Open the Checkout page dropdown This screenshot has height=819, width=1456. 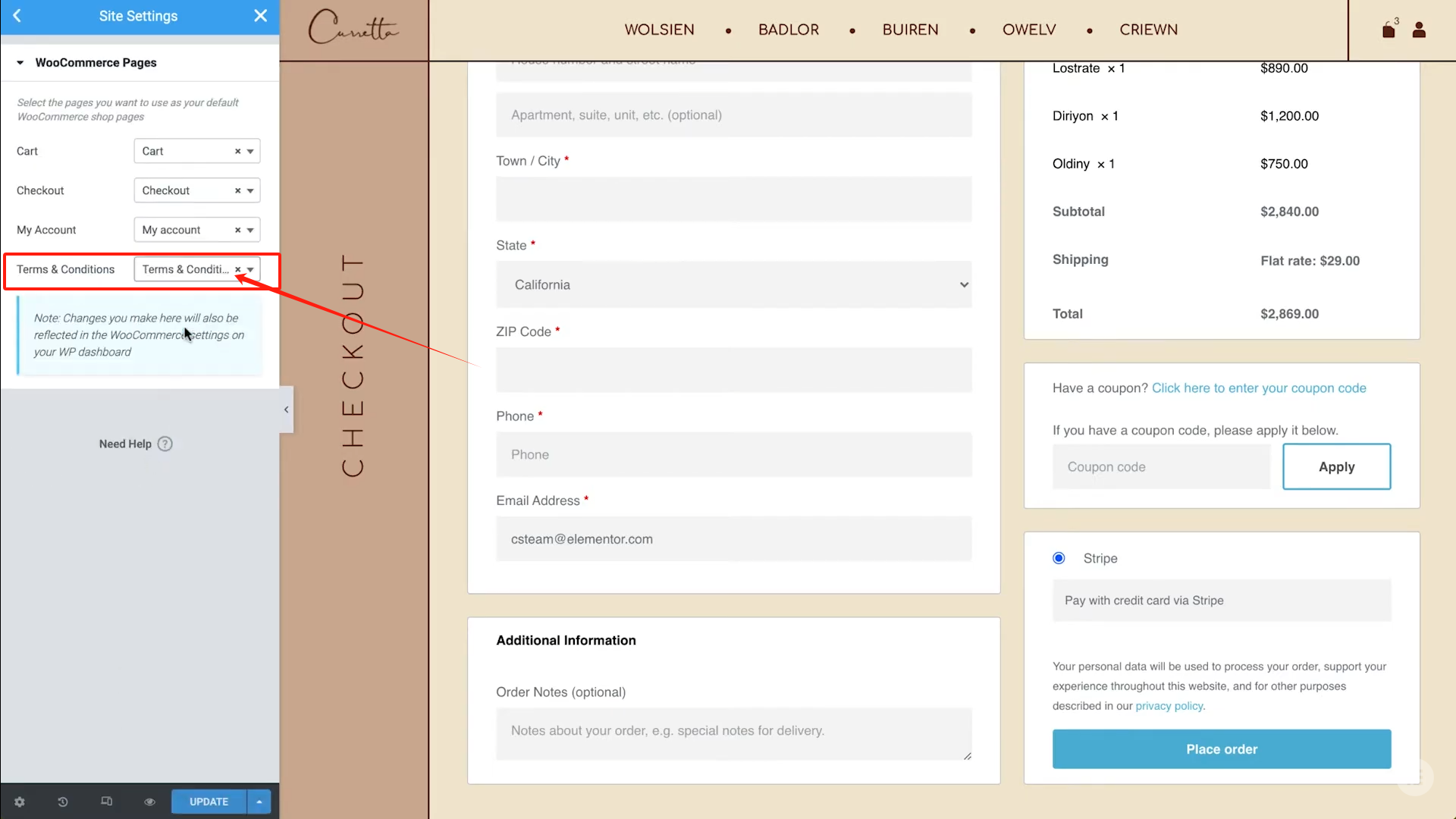250,190
